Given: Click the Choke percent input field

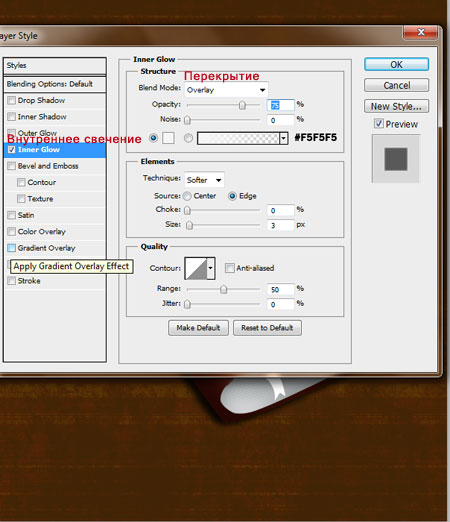Looking at the screenshot, I should [x=281, y=210].
